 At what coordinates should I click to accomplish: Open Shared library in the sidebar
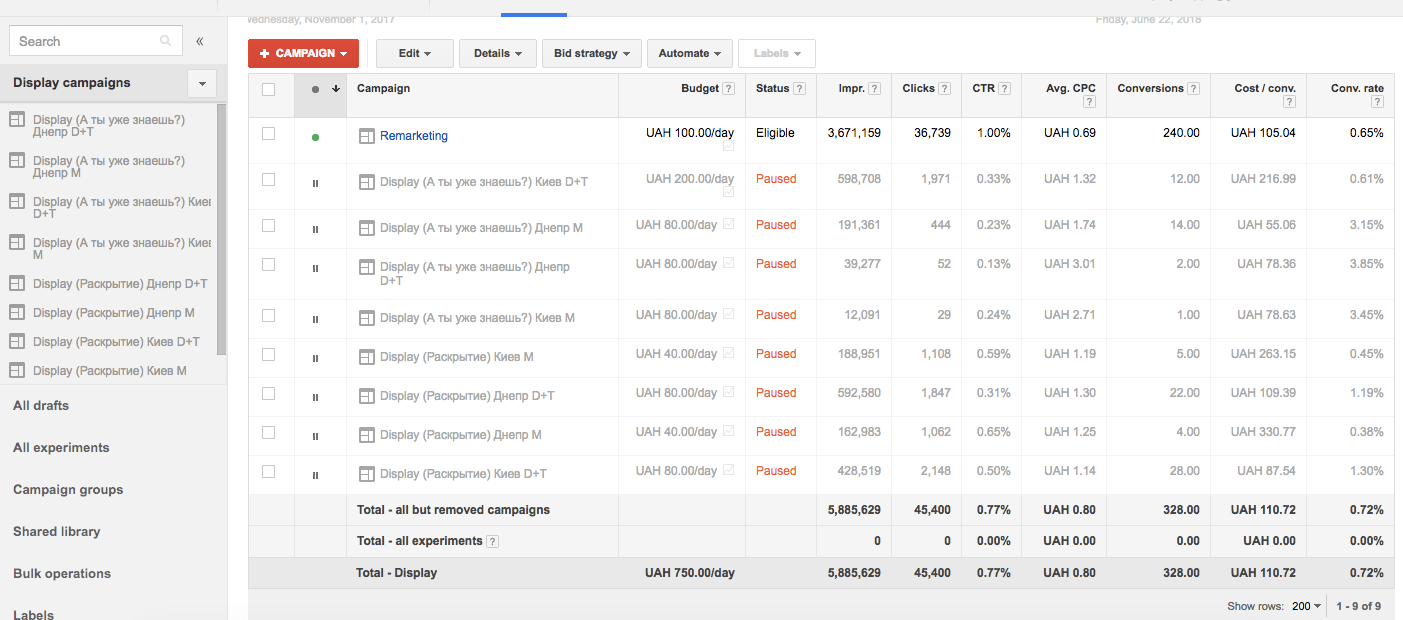57,531
